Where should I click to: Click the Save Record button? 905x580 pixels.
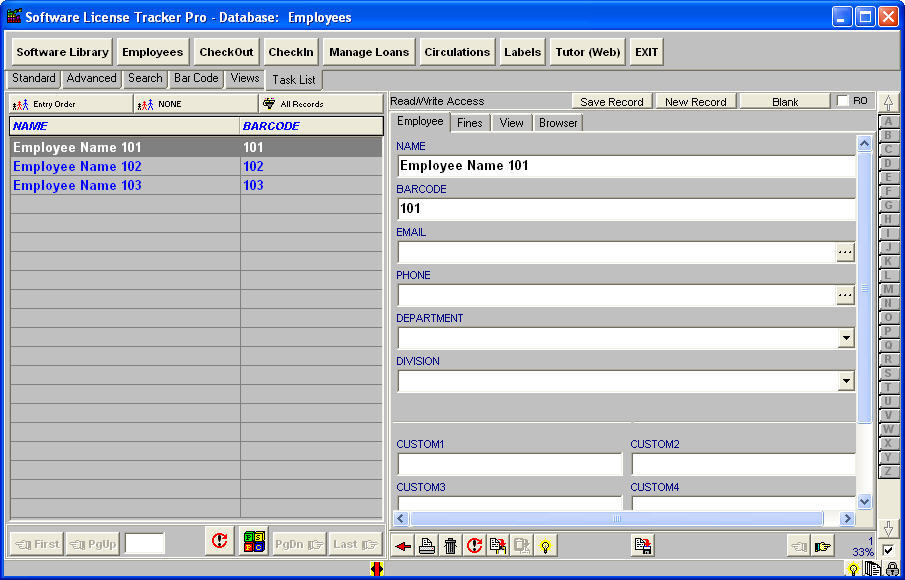pyautogui.click(x=612, y=102)
